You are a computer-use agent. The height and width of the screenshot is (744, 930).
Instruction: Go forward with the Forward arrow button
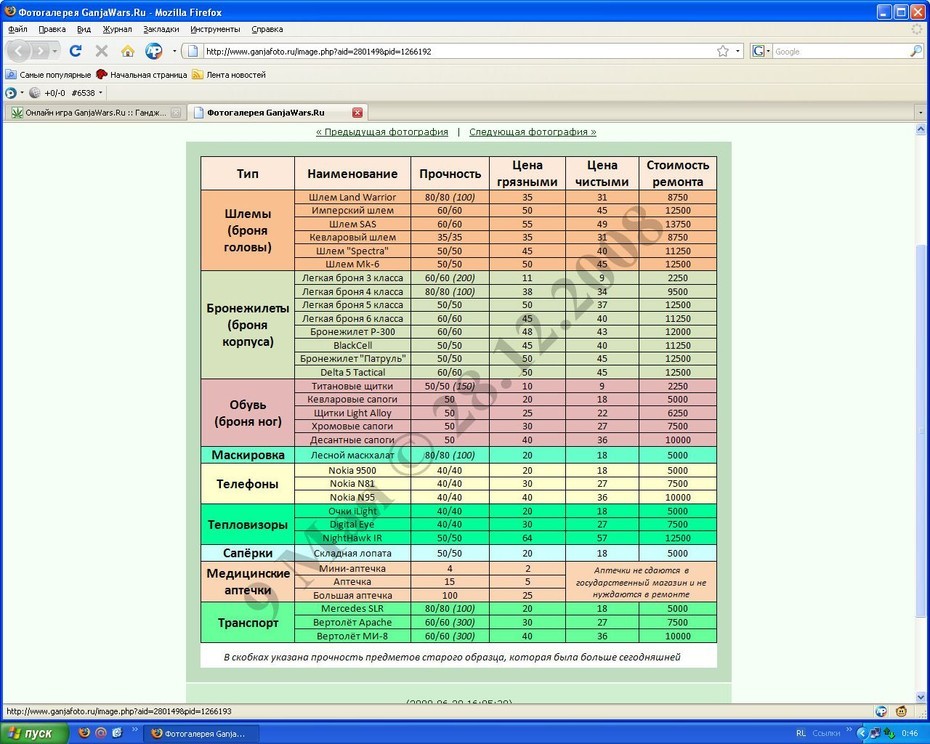[40, 51]
